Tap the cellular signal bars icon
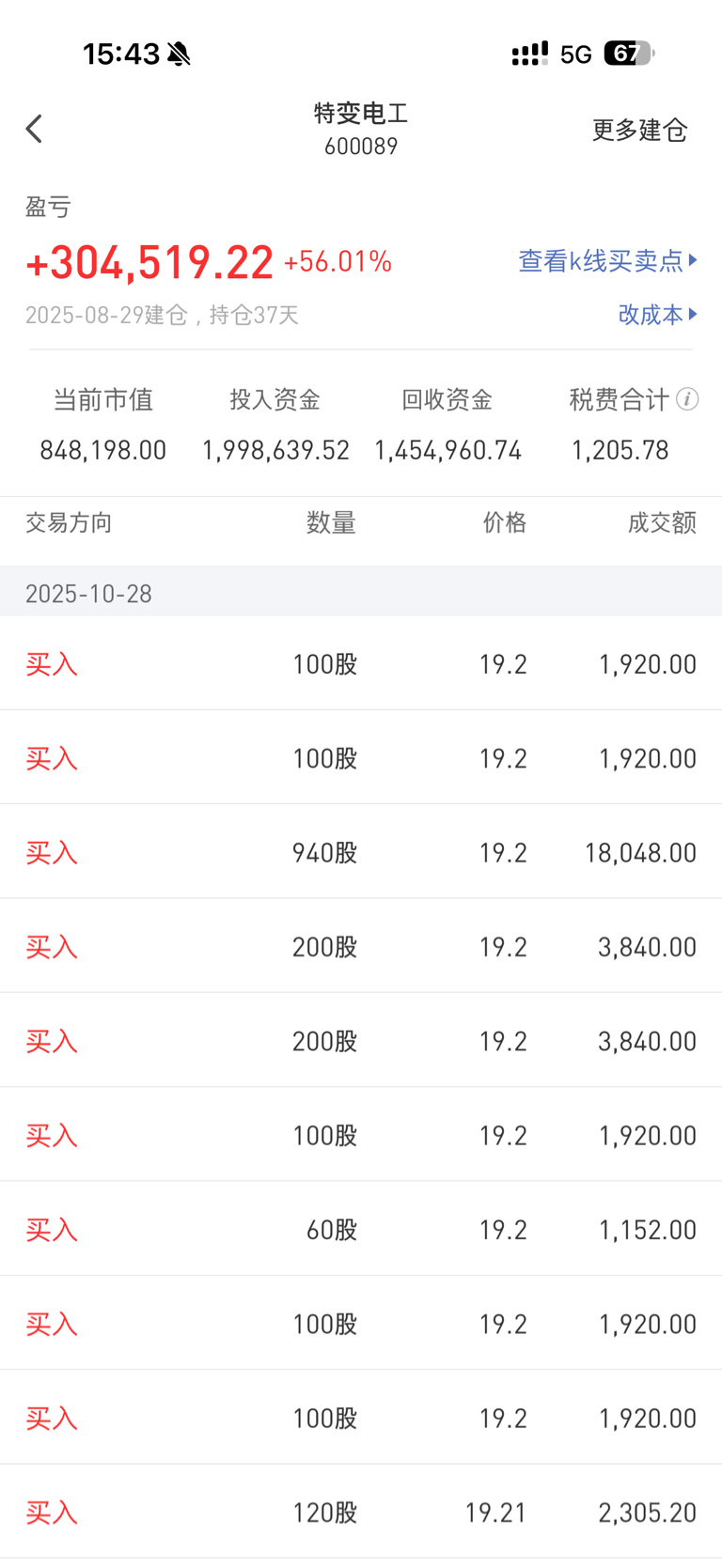The image size is (722, 1568). point(530,54)
